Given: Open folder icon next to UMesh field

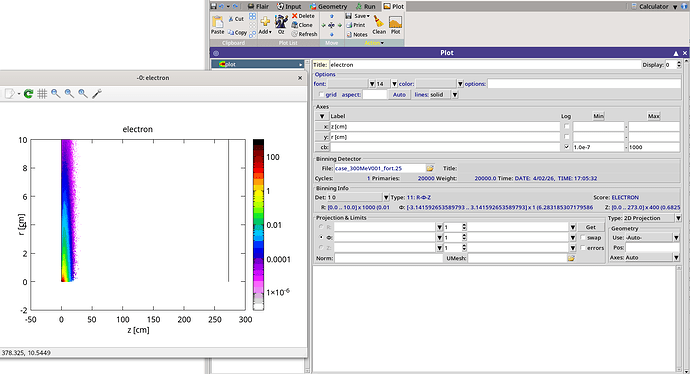Looking at the screenshot, I should [x=571, y=258].
